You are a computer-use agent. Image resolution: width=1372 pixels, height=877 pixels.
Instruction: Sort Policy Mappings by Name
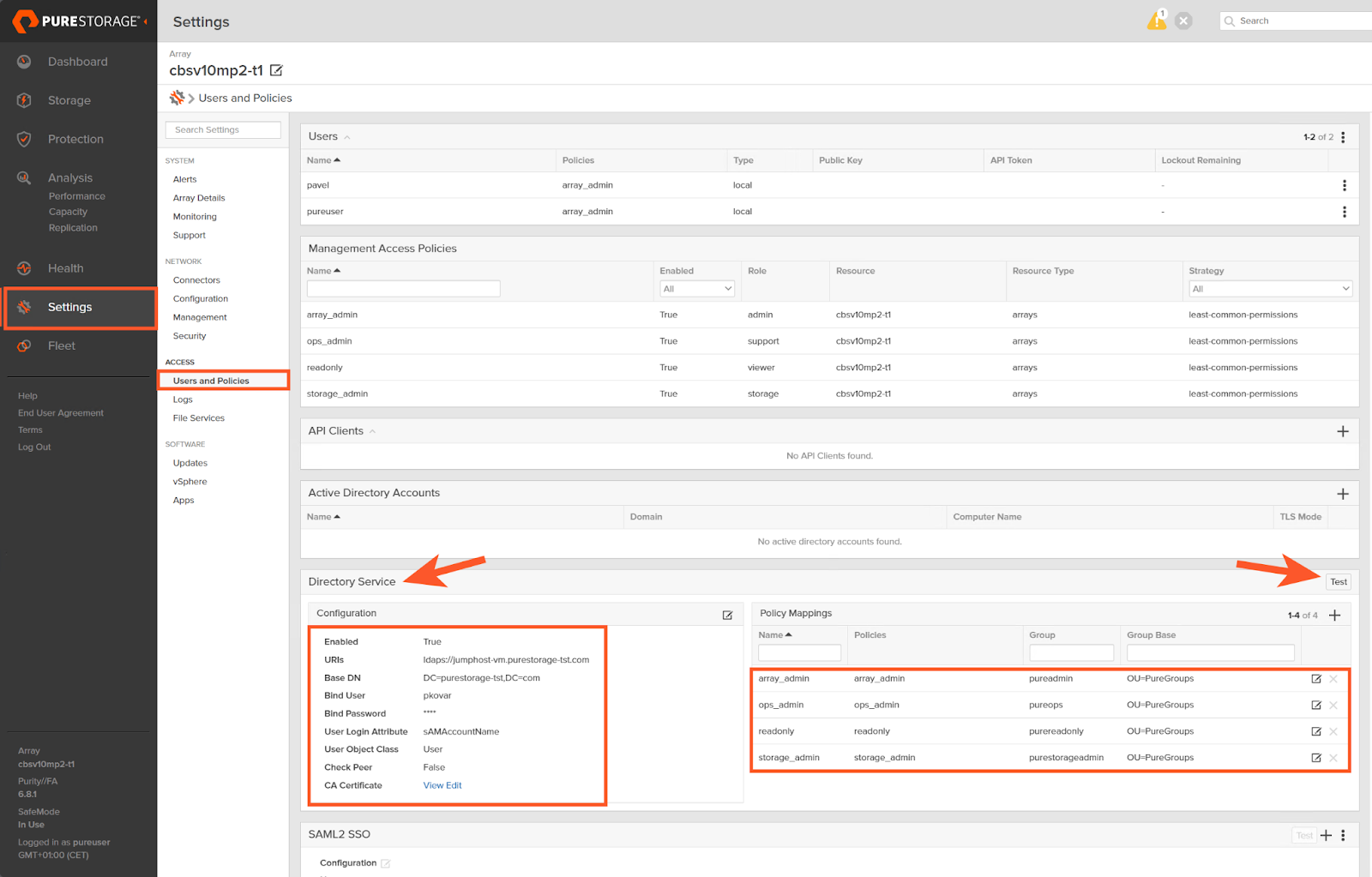pos(775,635)
